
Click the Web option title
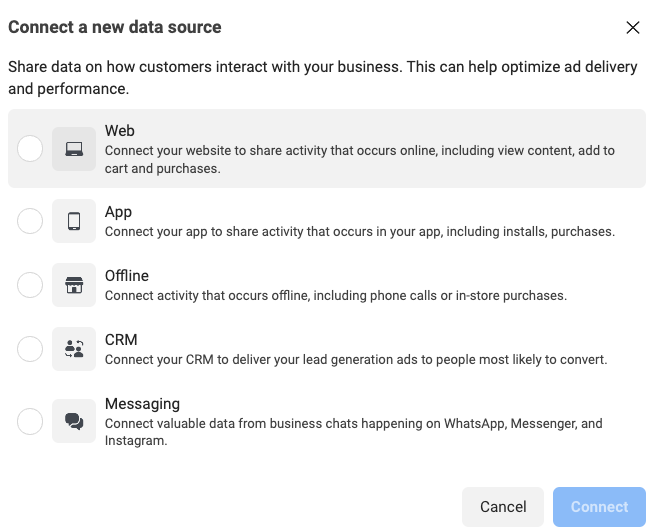[x=120, y=131]
